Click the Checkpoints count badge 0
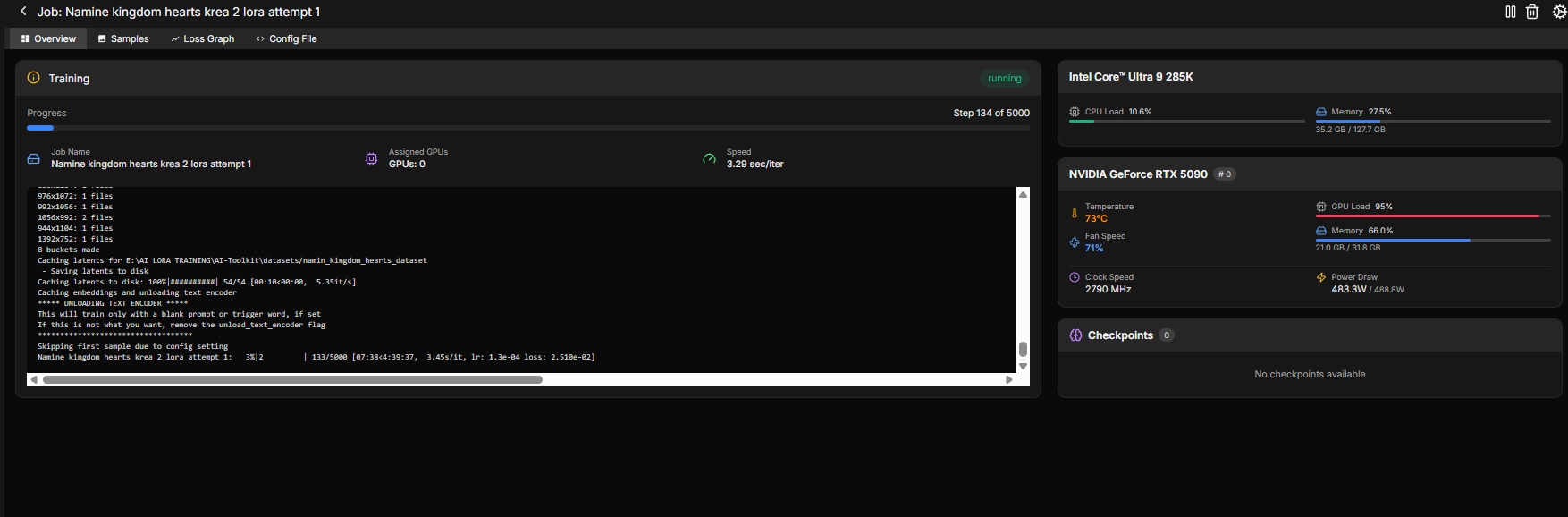Screen dimensions: 1568x517 coord(1167,335)
